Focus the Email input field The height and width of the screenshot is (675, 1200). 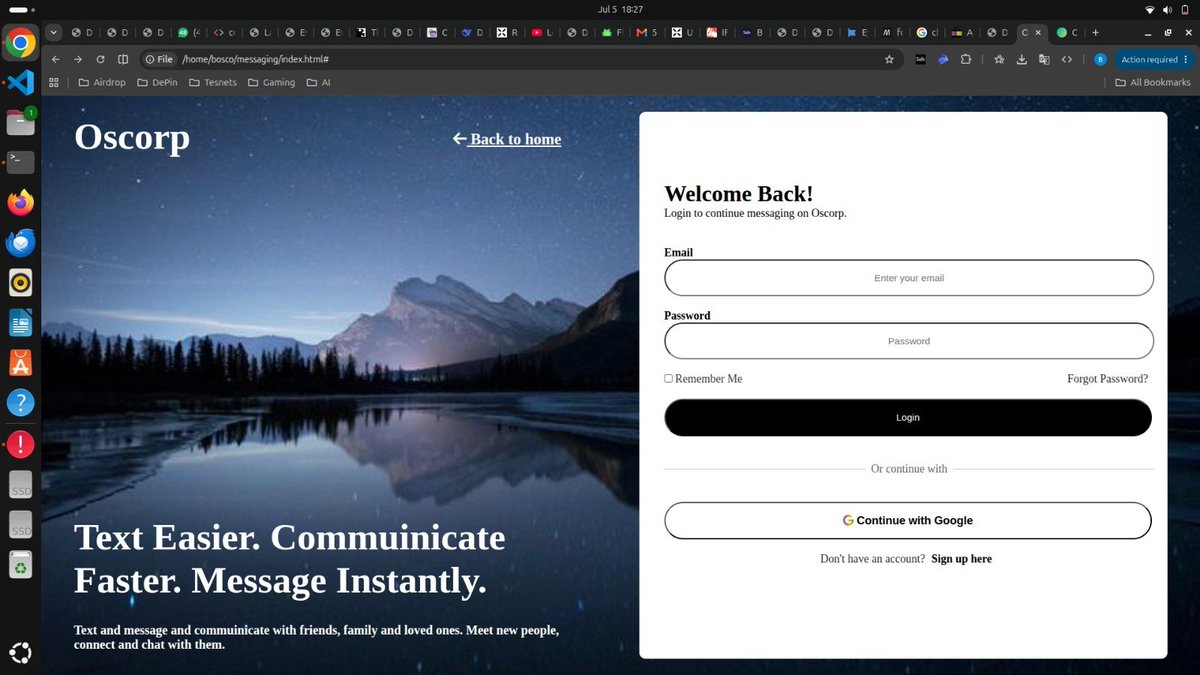pos(908,278)
